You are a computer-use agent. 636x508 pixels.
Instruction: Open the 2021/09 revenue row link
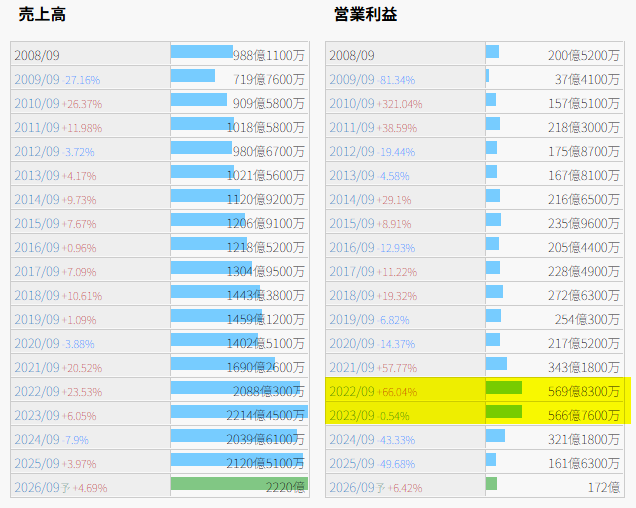click(x=36, y=367)
